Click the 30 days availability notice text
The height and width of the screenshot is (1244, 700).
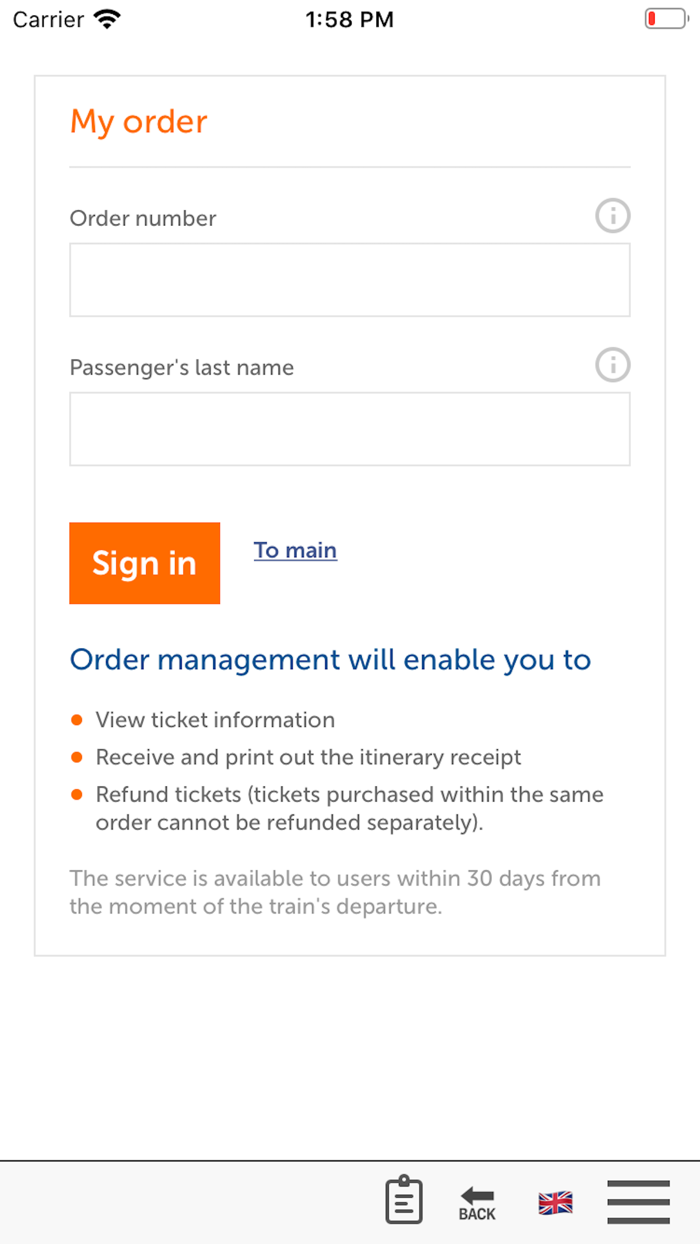(334, 892)
